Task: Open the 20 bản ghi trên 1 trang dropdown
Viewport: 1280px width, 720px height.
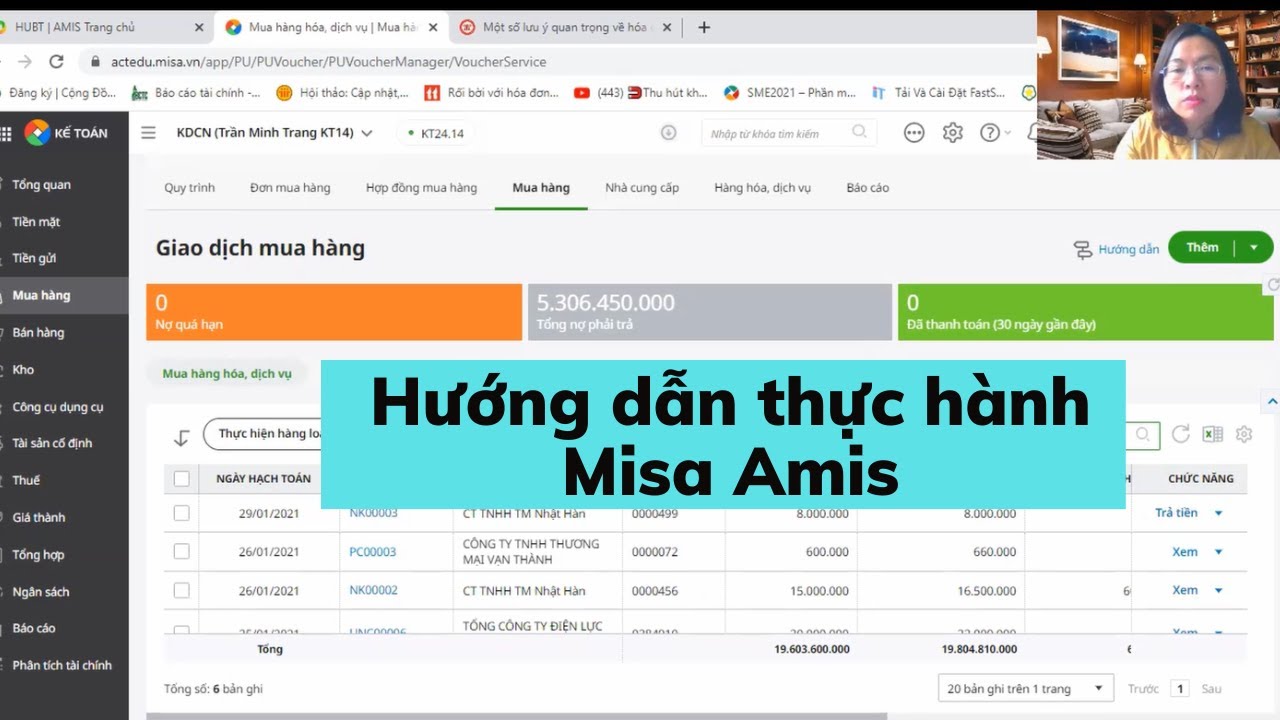Action: (x=1026, y=688)
